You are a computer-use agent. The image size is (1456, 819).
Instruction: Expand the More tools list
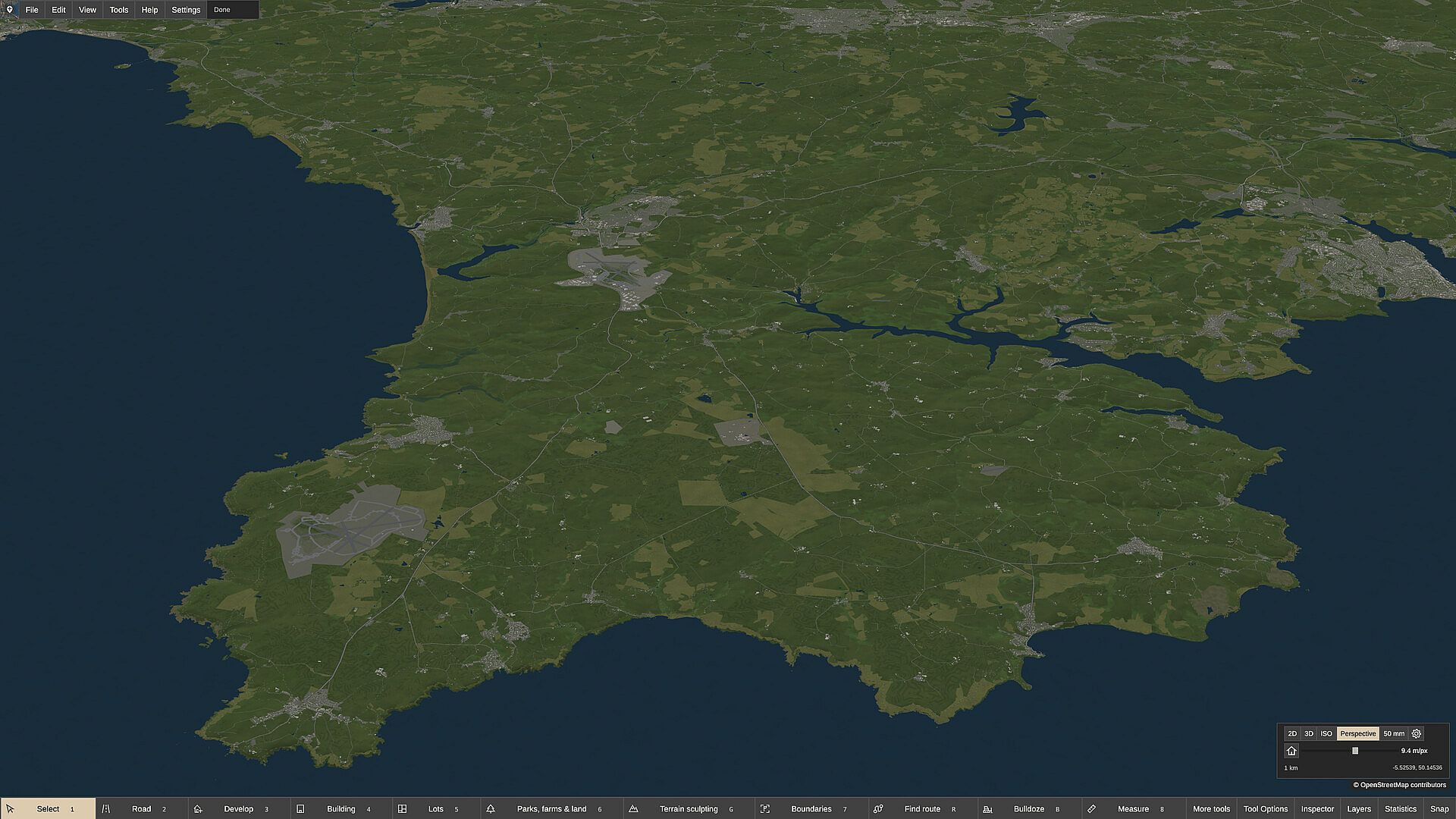[x=1211, y=808]
